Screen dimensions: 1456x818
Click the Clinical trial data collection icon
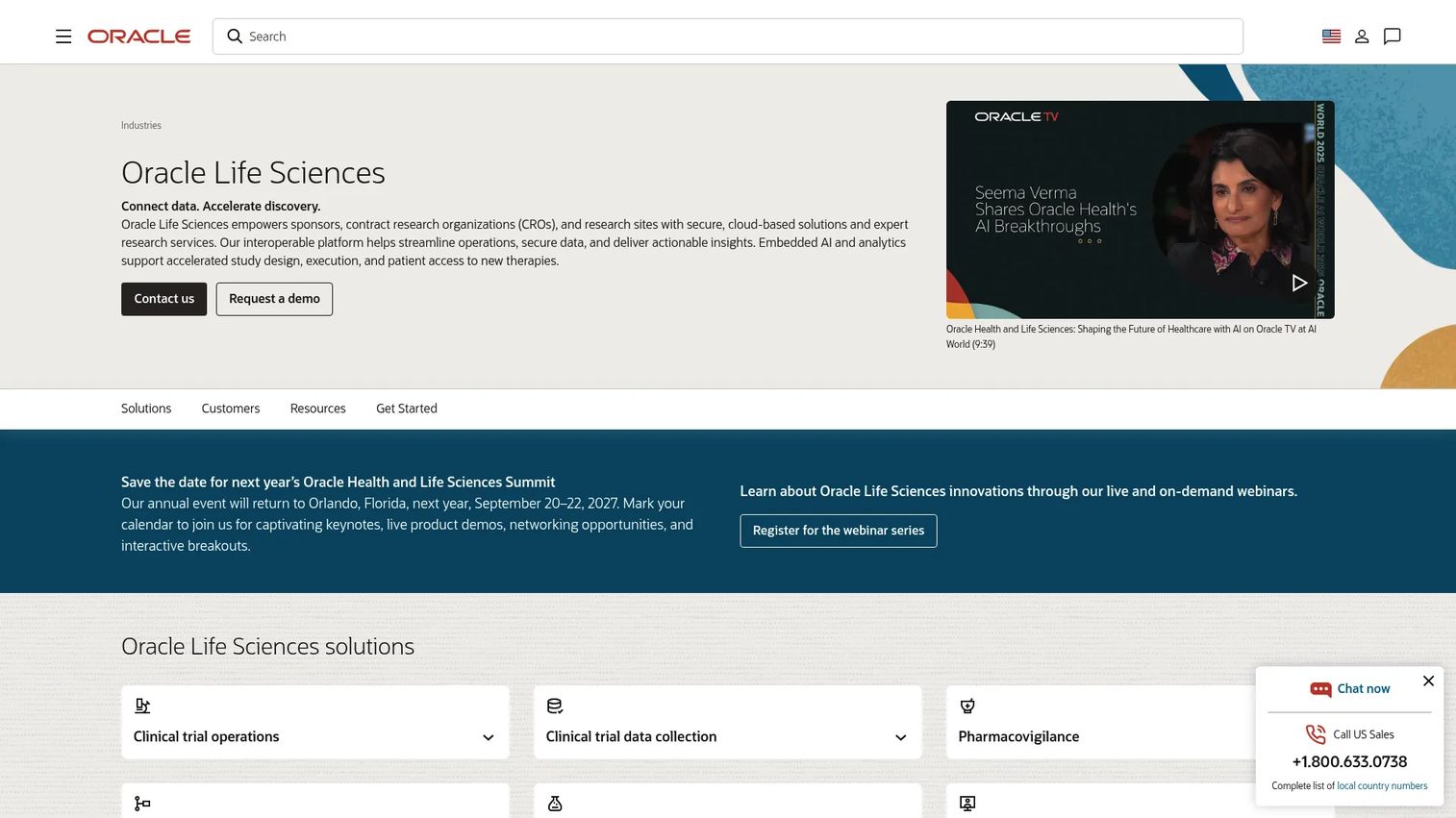point(555,706)
